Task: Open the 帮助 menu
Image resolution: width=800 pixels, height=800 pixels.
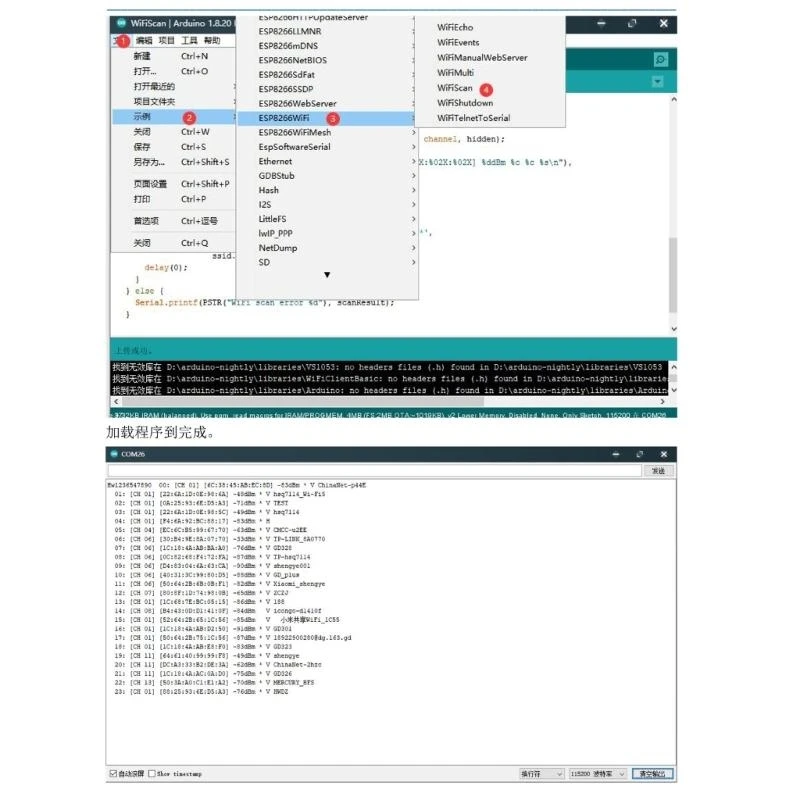Action: pyautogui.click(x=212, y=40)
